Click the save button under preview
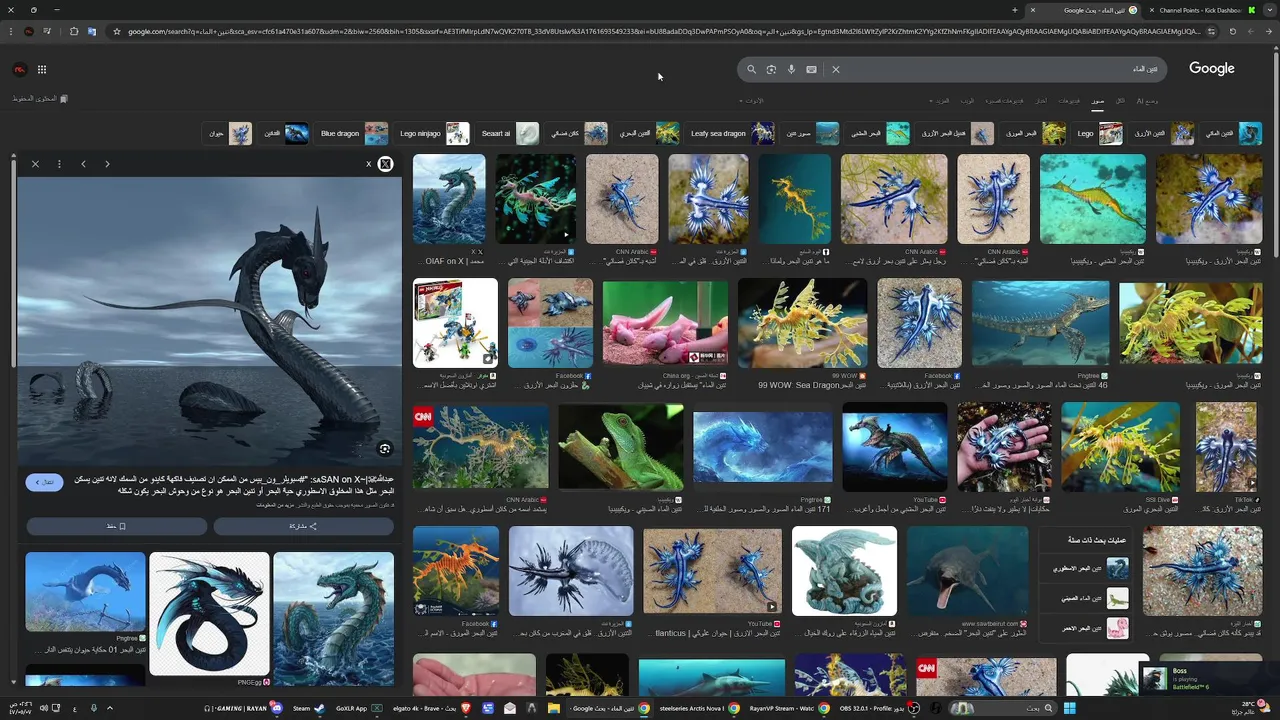This screenshot has width=1280, height=720. 116,526
